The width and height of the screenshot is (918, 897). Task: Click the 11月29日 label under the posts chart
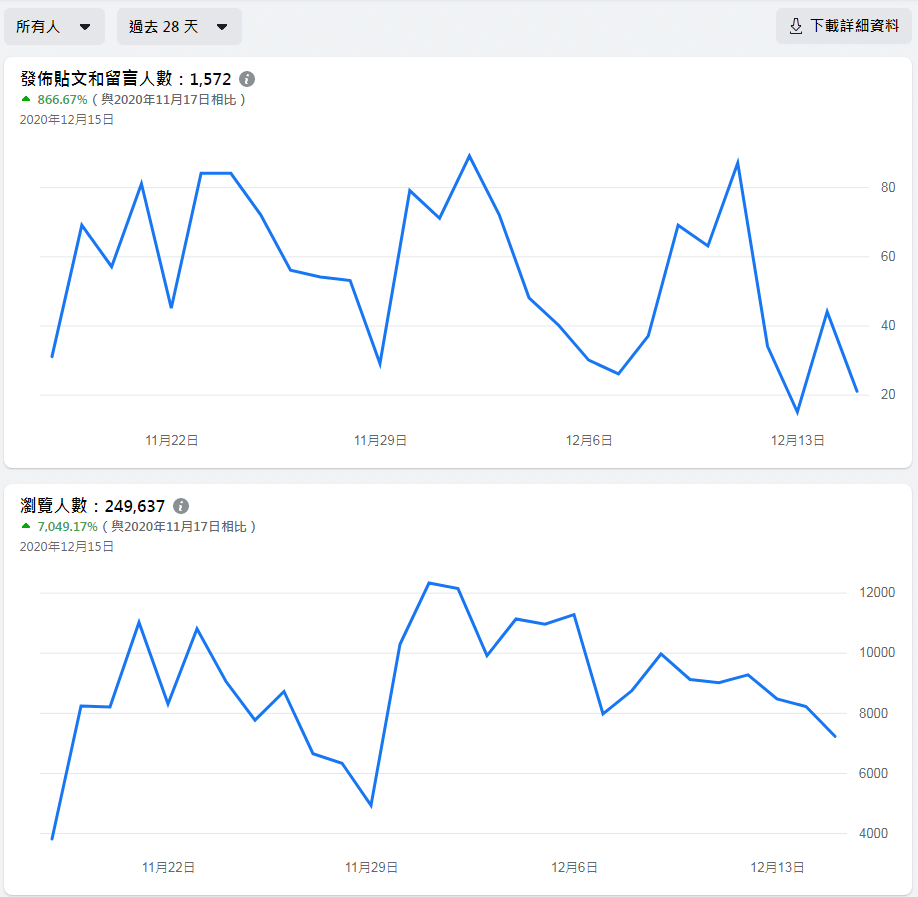[380, 440]
